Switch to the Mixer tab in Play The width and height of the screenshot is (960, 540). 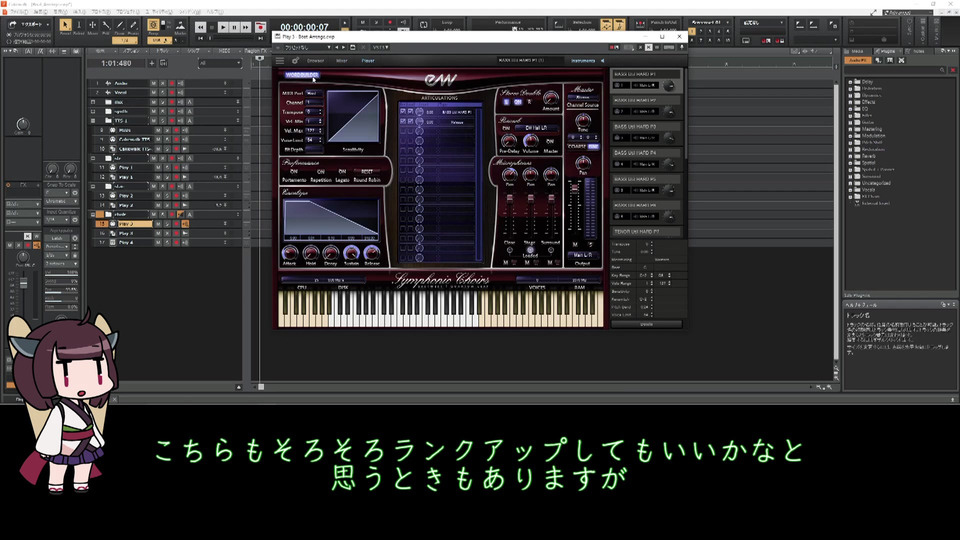342,61
